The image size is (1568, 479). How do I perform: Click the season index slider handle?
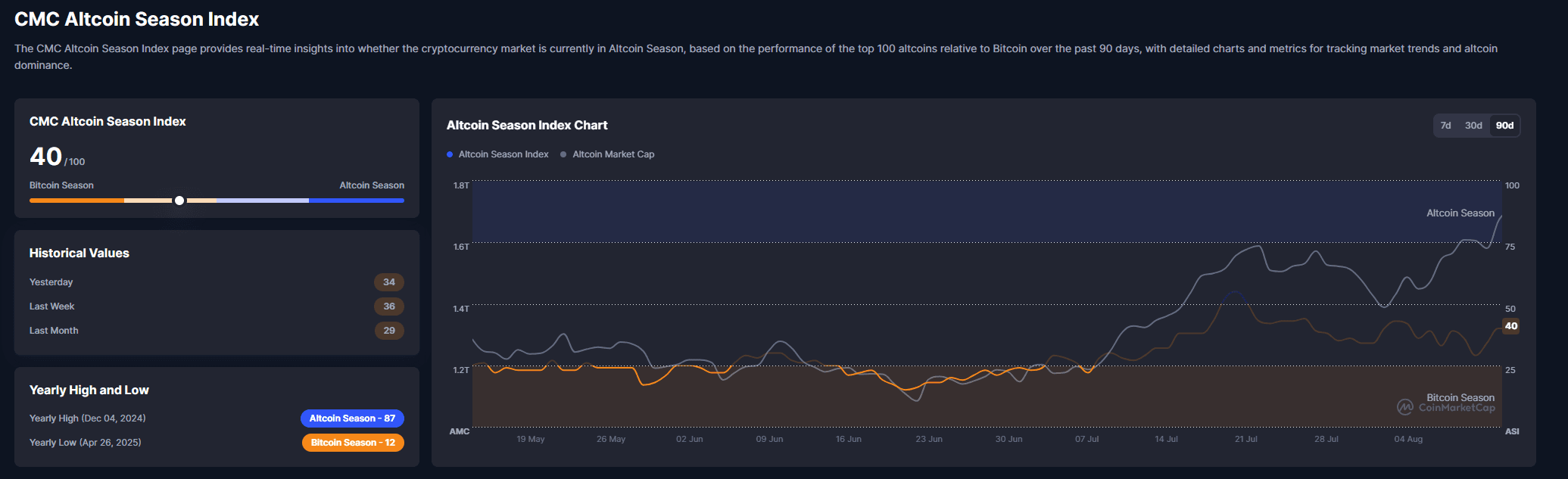click(x=179, y=201)
